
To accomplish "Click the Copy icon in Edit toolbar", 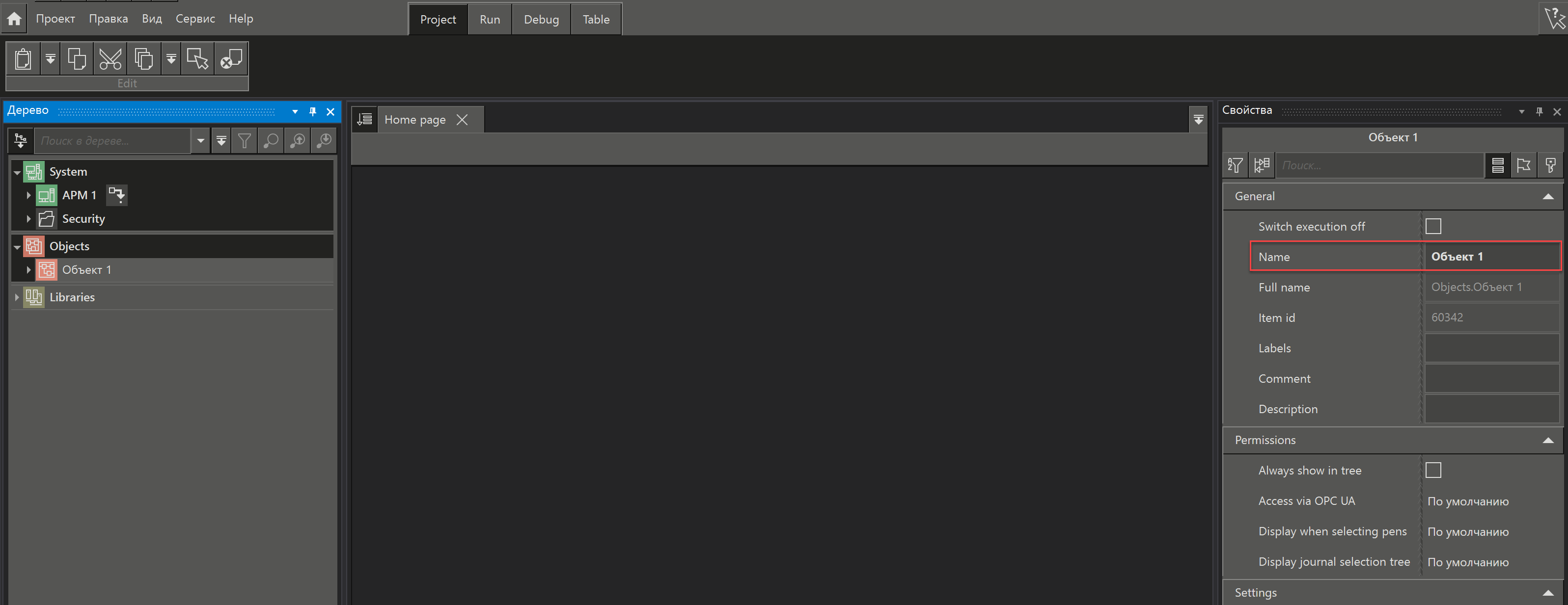I will coord(77,59).
